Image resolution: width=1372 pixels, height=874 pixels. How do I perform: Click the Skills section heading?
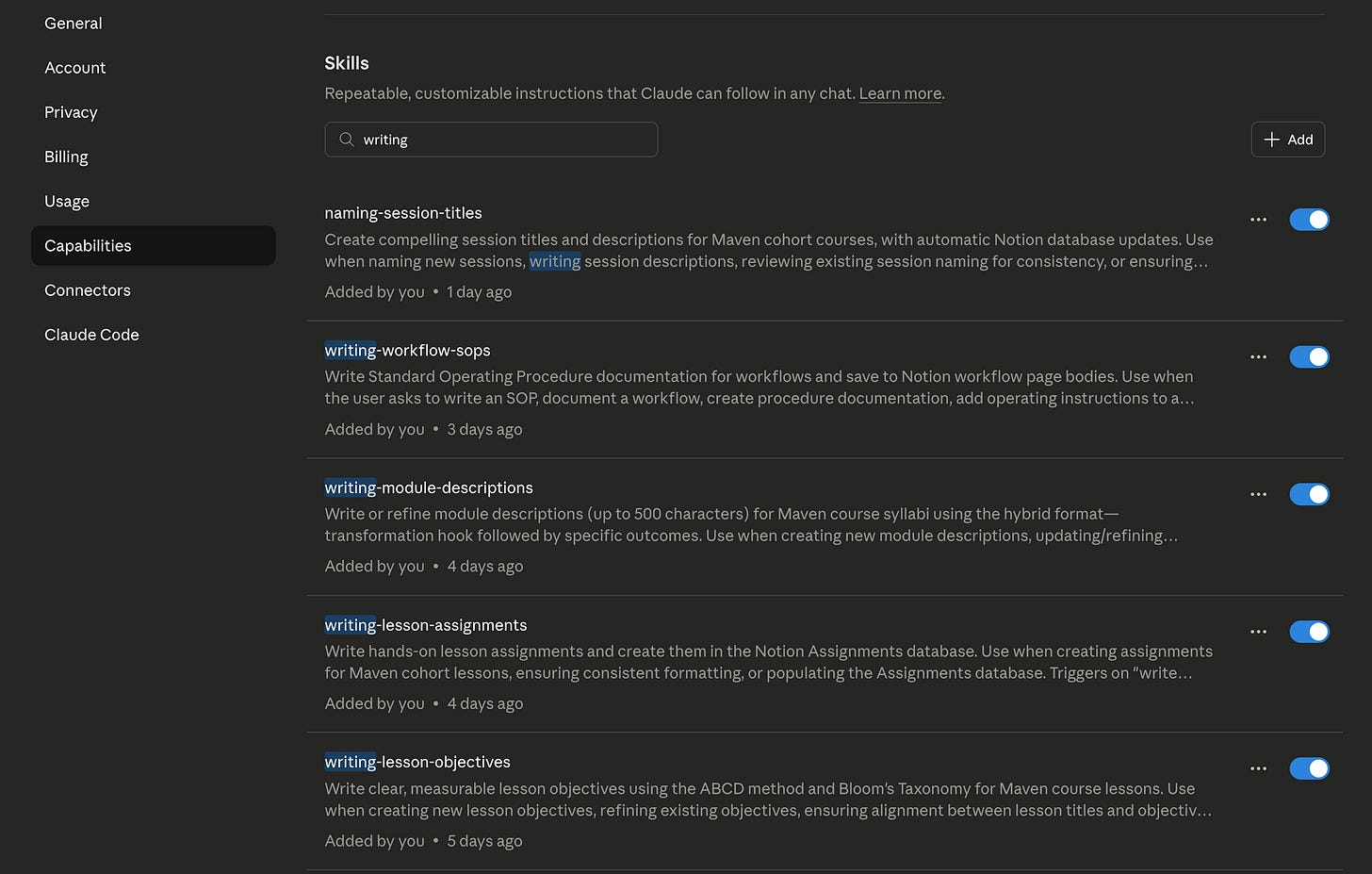click(347, 63)
